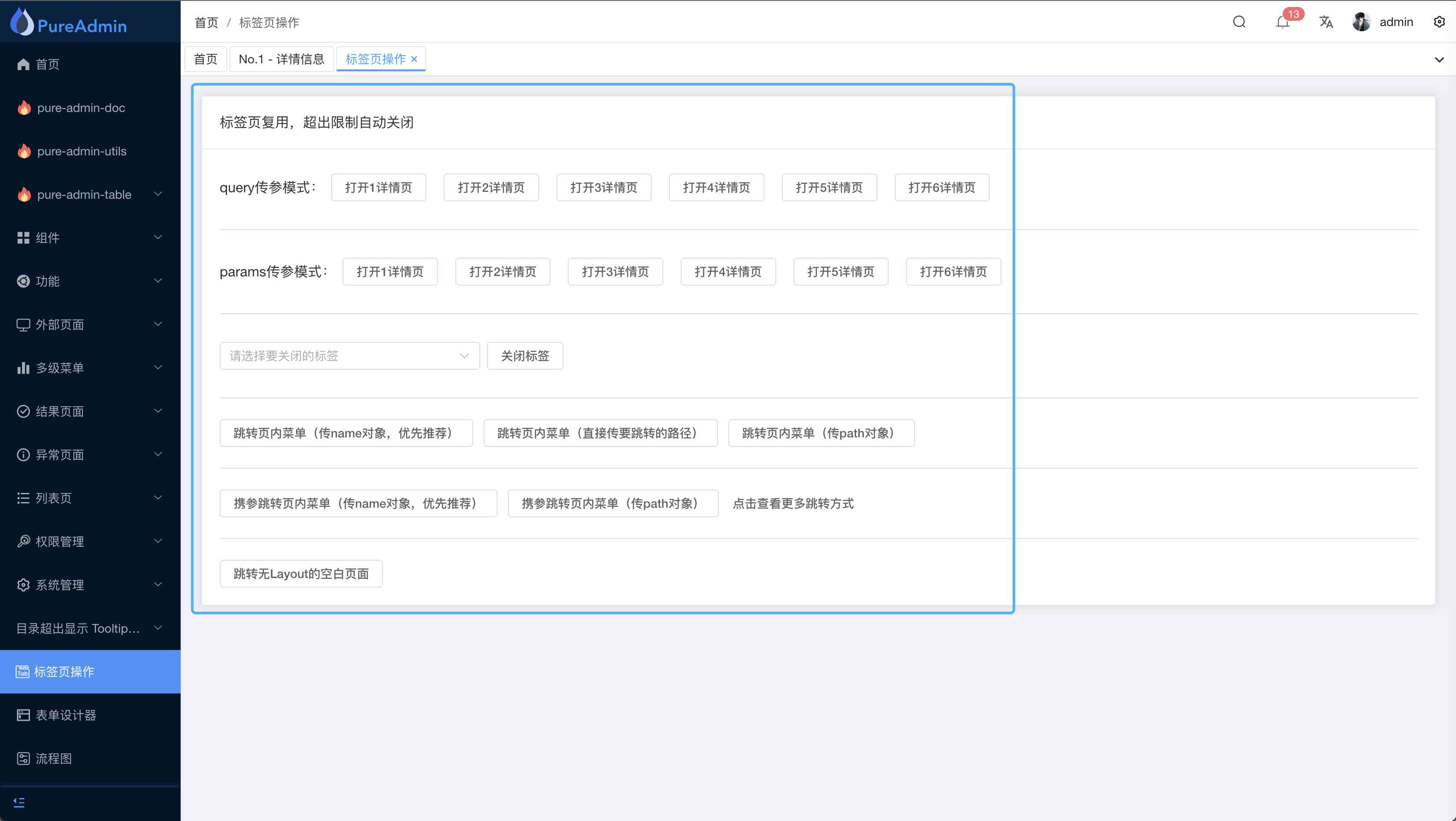Screen dimensions: 1456x821
Task: Click the 关闭标签 button
Action: click(524, 356)
